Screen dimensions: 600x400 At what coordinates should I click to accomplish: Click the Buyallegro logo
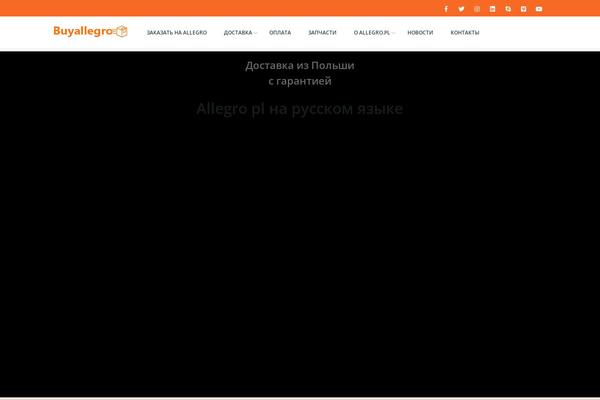pyautogui.click(x=90, y=31)
